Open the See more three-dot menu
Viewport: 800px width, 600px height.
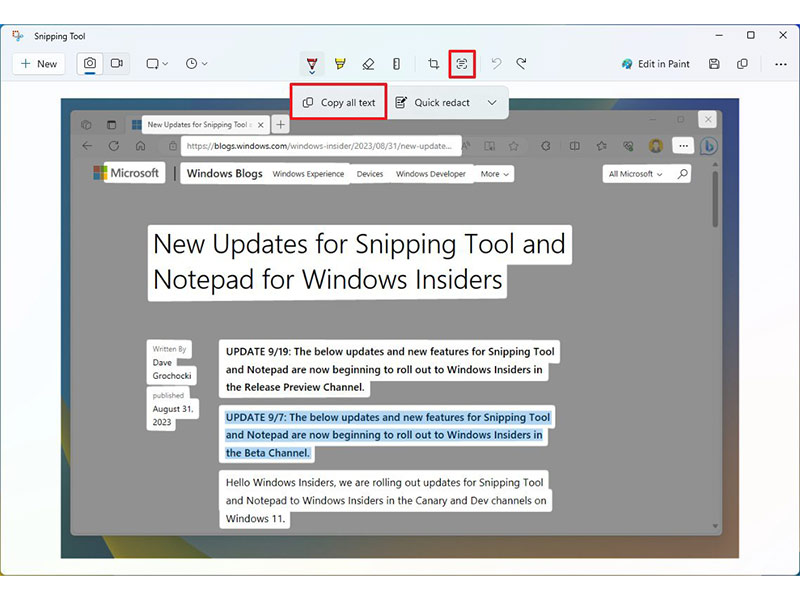tap(781, 64)
